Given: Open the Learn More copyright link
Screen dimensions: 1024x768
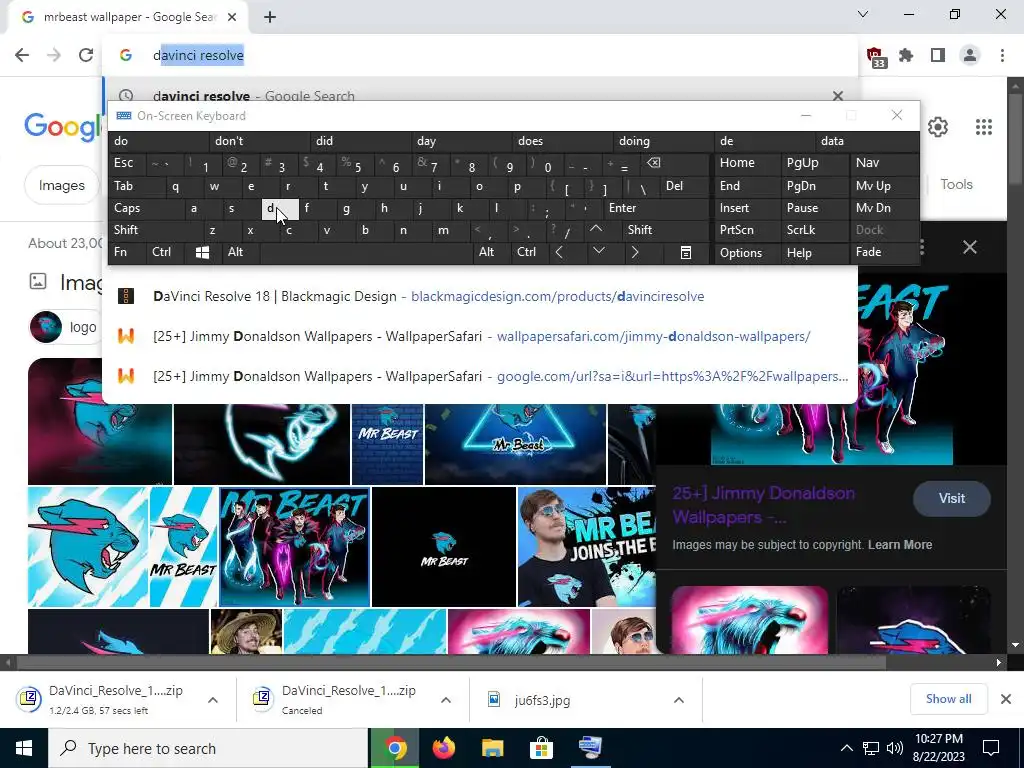Looking at the screenshot, I should click(x=900, y=545).
